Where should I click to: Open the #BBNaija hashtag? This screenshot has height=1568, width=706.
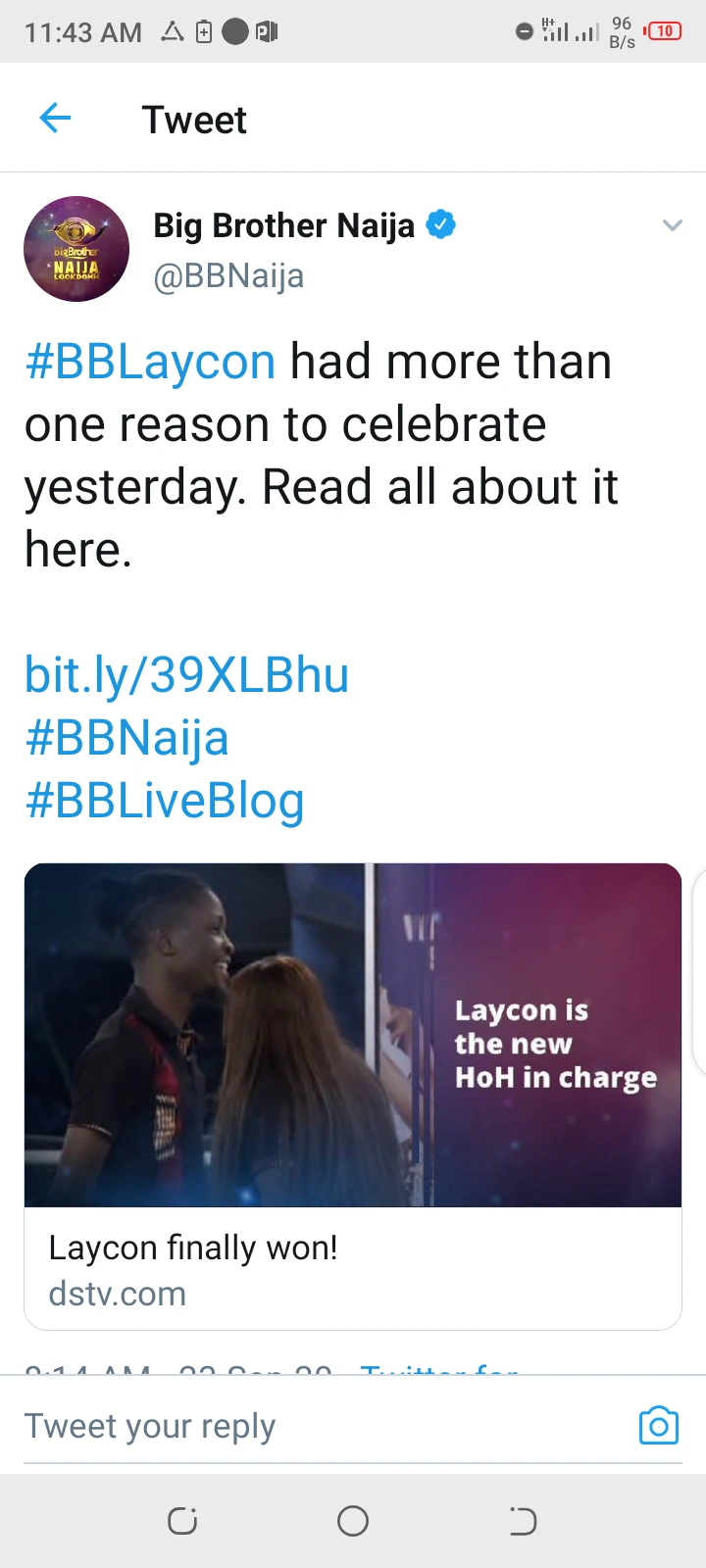click(126, 738)
